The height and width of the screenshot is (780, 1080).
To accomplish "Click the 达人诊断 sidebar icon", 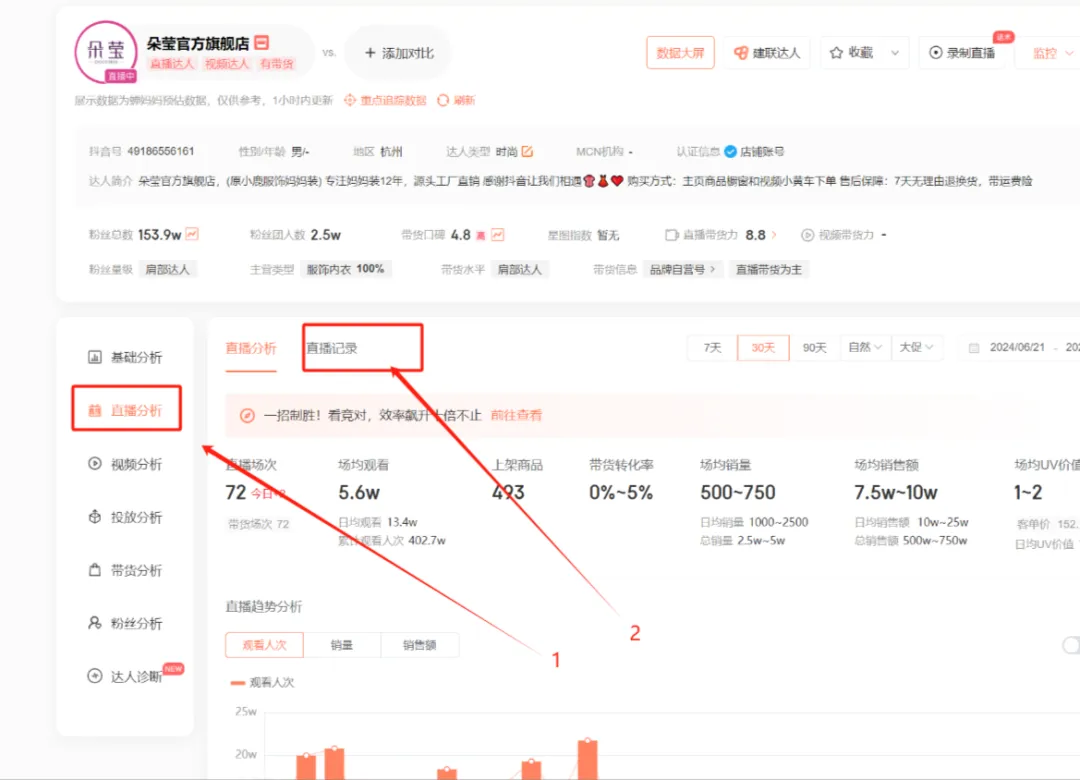I will [x=95, y=676].
